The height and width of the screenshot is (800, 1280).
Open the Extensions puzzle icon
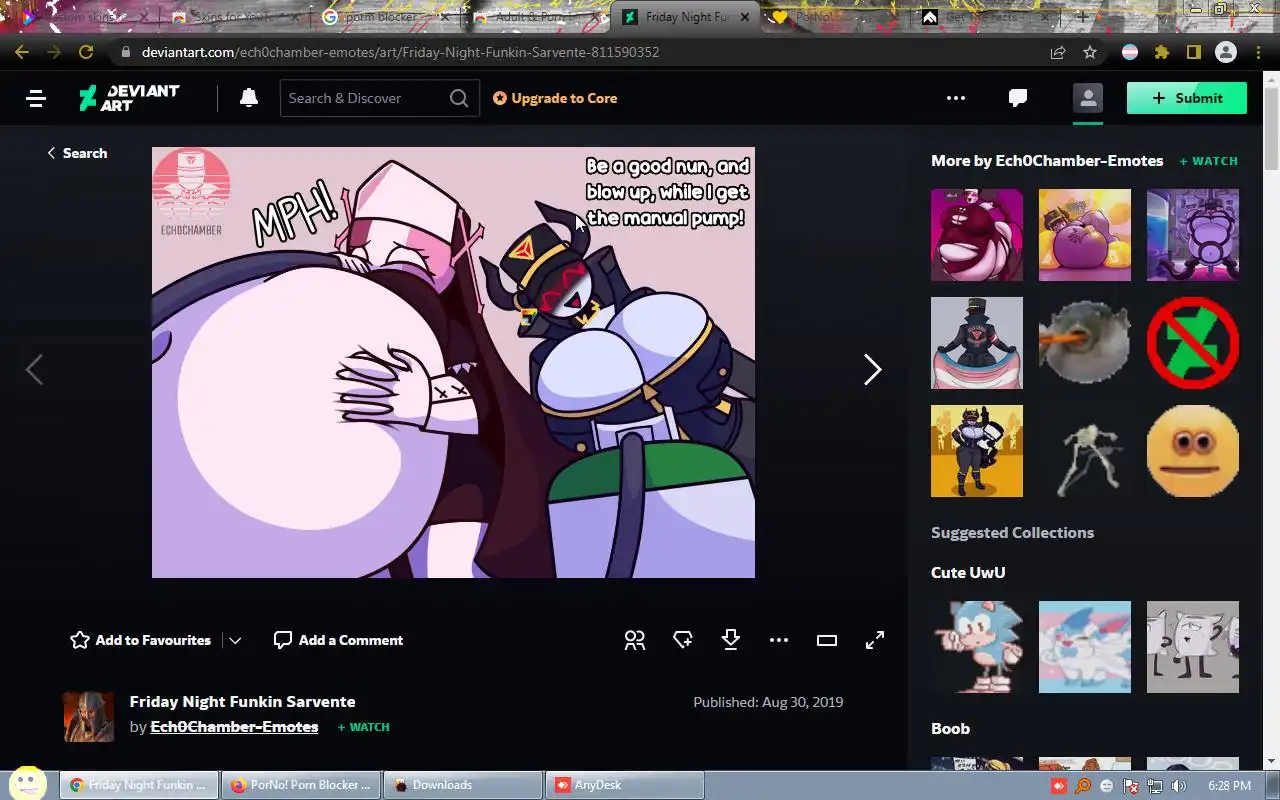(1161, 52)
